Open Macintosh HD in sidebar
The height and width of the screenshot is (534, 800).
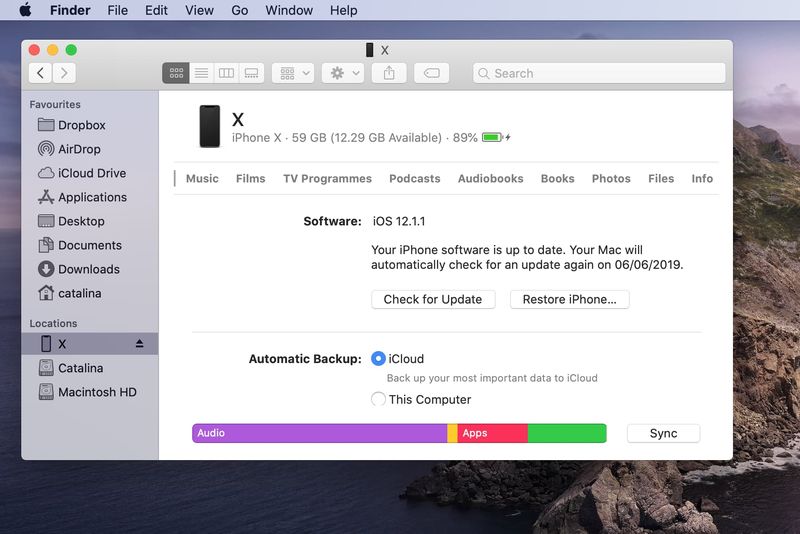[x=90, y=392]
